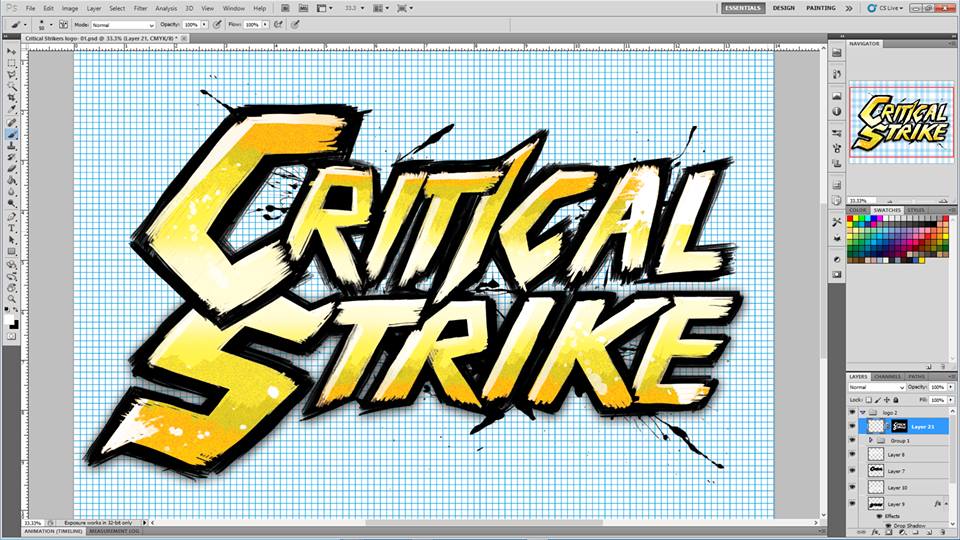The height and width of the screenshot is (540, 960).
Task: Select the Lasso tool
Action: pos(12,75)
